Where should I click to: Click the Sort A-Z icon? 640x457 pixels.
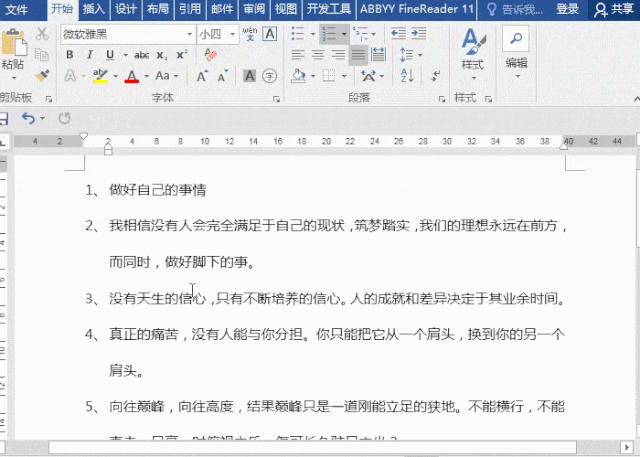pyautogui.click(x=407, y=76)
